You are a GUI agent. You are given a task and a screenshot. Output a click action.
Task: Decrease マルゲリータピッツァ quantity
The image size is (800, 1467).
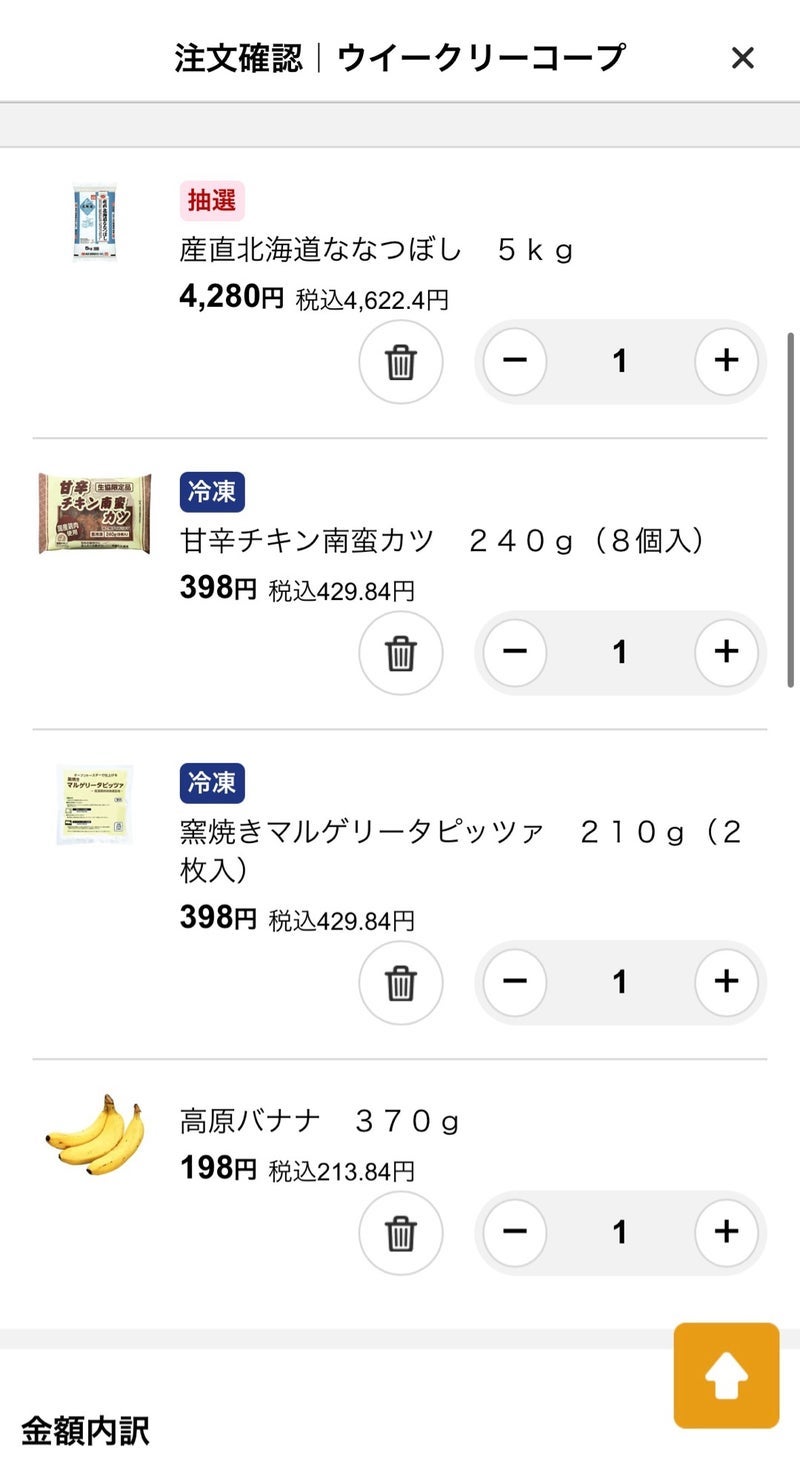pos(515,982)
